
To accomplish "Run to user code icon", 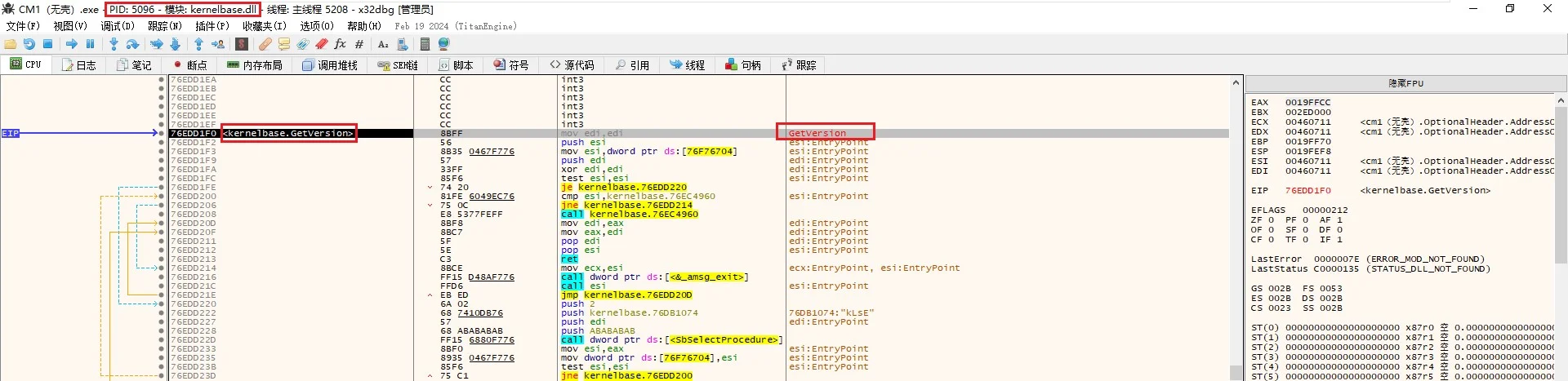I will click(218, 44).
